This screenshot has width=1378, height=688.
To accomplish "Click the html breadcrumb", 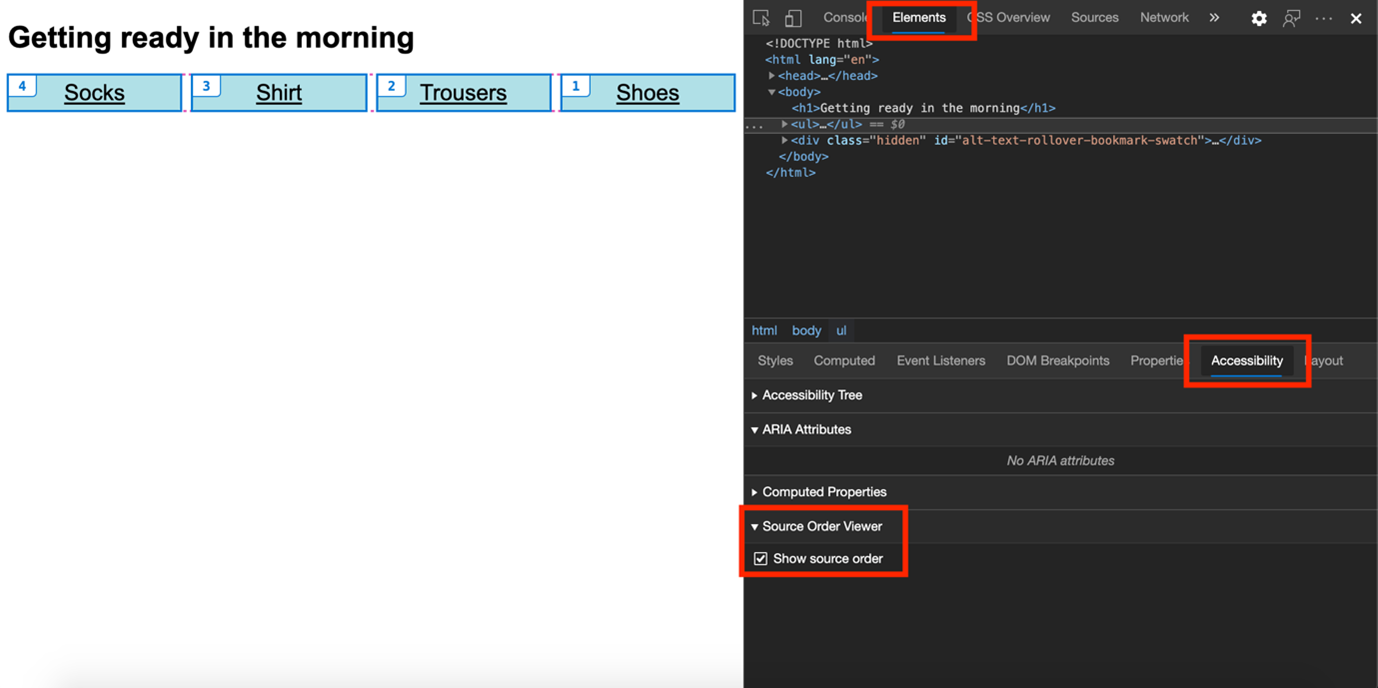I will pos(764,331).
